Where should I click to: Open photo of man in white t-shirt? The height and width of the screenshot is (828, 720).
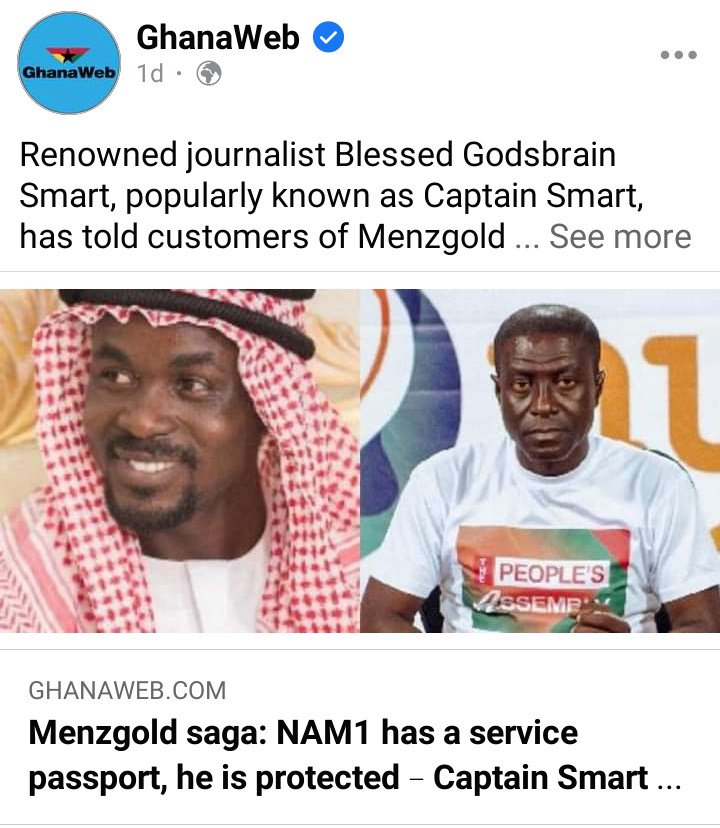click(x=540, y=460)
